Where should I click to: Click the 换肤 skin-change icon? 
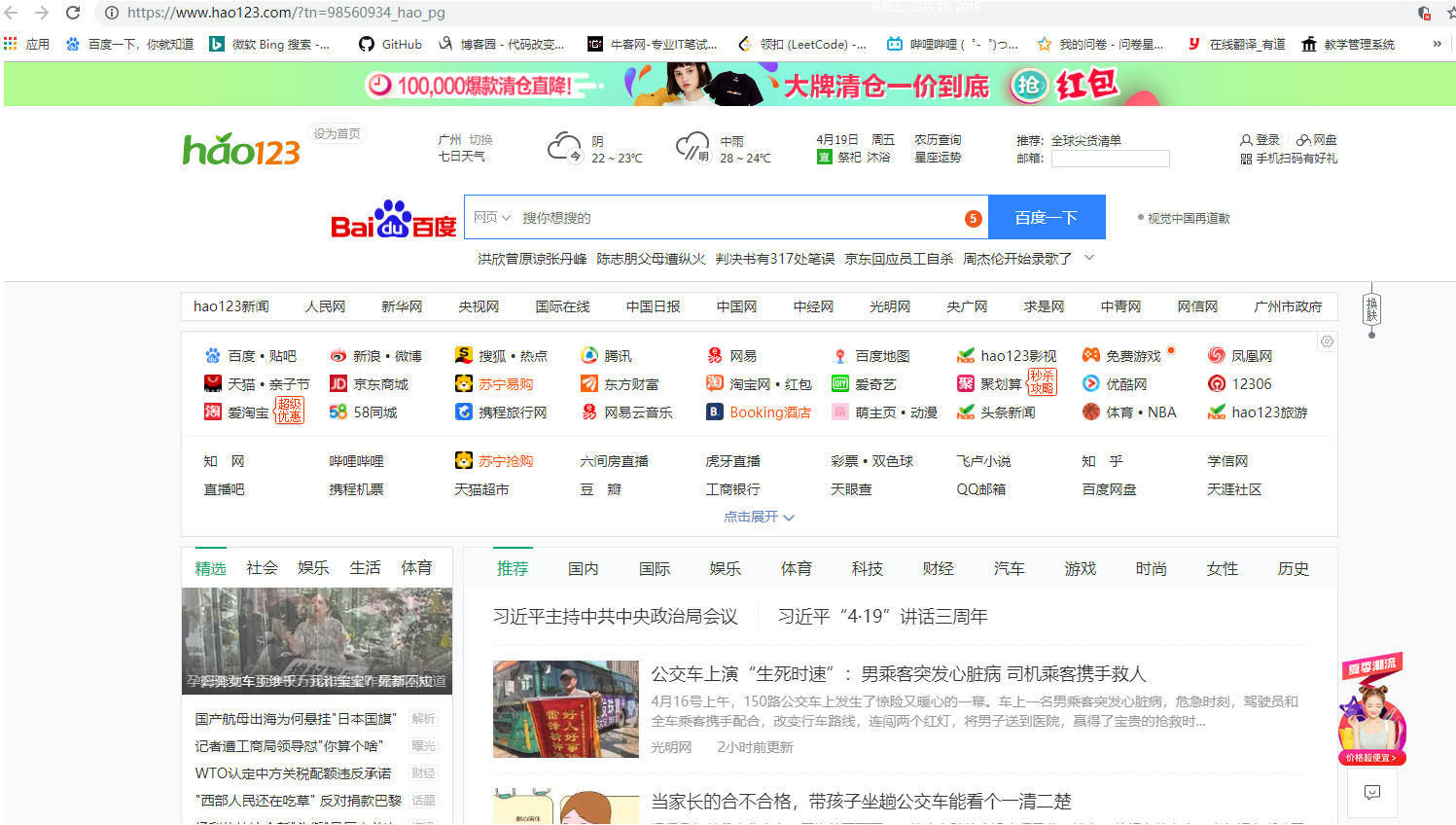[1373, 306]
